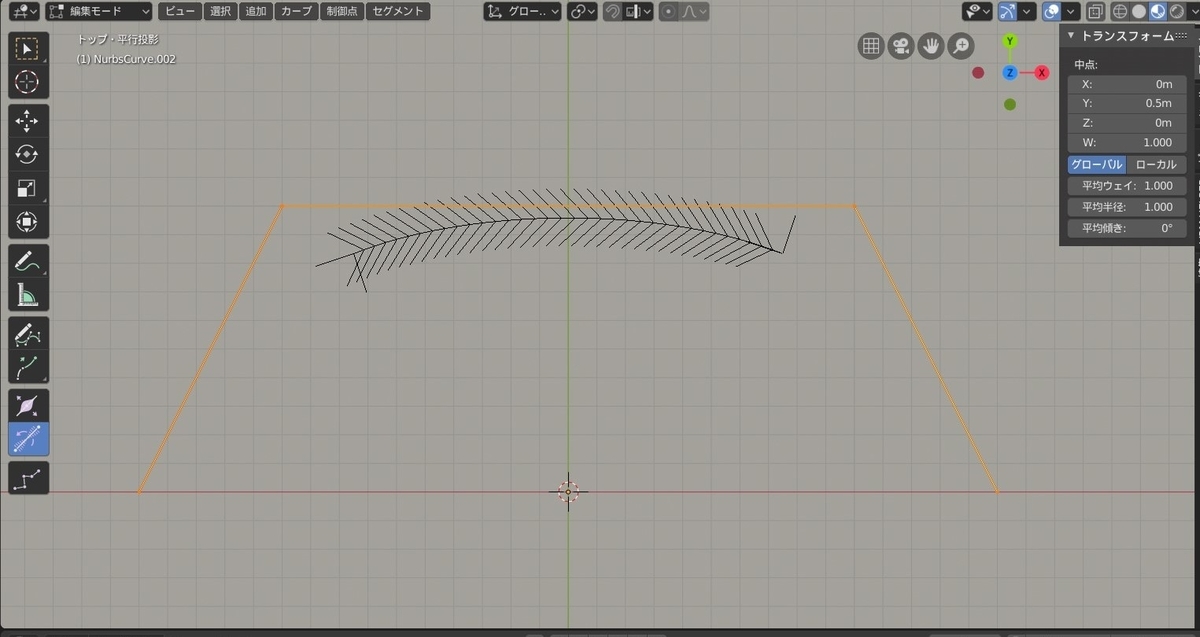The image size is (1200, 637).
Task: Toggle show gizmo button
Action: coord(1007,12)
